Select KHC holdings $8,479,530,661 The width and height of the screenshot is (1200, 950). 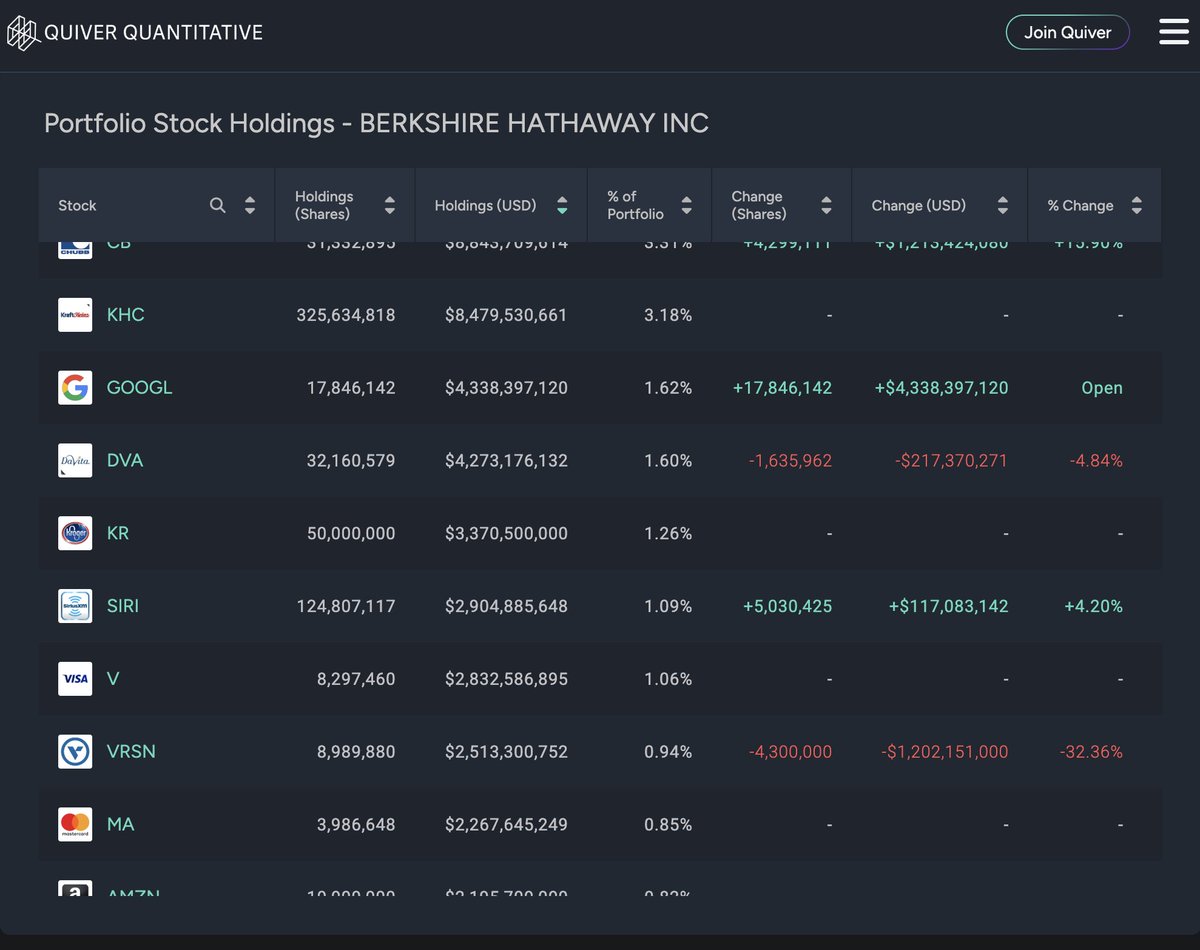click(x=506, y=315)
